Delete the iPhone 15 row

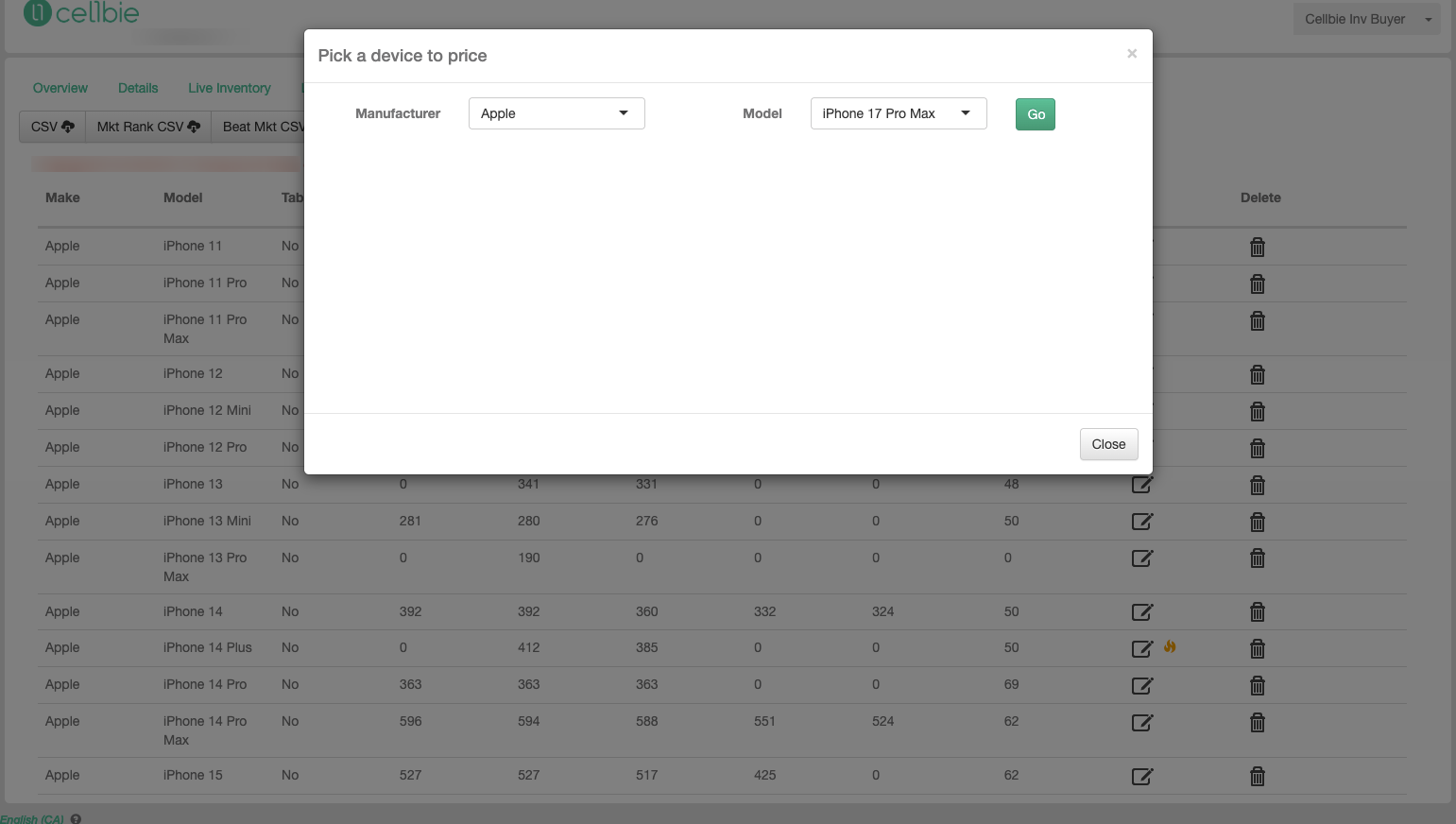point(1257,776)
